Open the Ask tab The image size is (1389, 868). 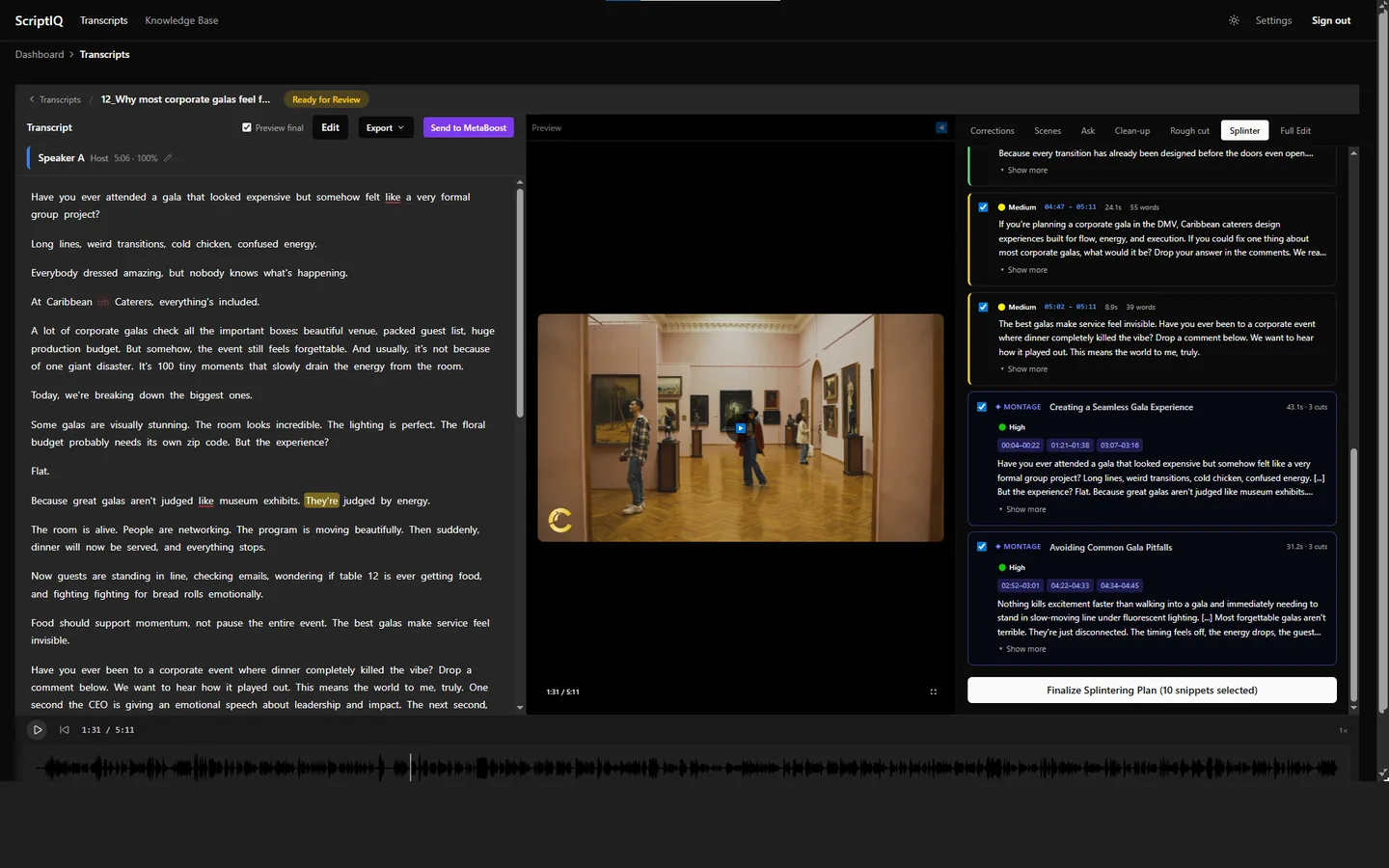[x=1088, y=131]
